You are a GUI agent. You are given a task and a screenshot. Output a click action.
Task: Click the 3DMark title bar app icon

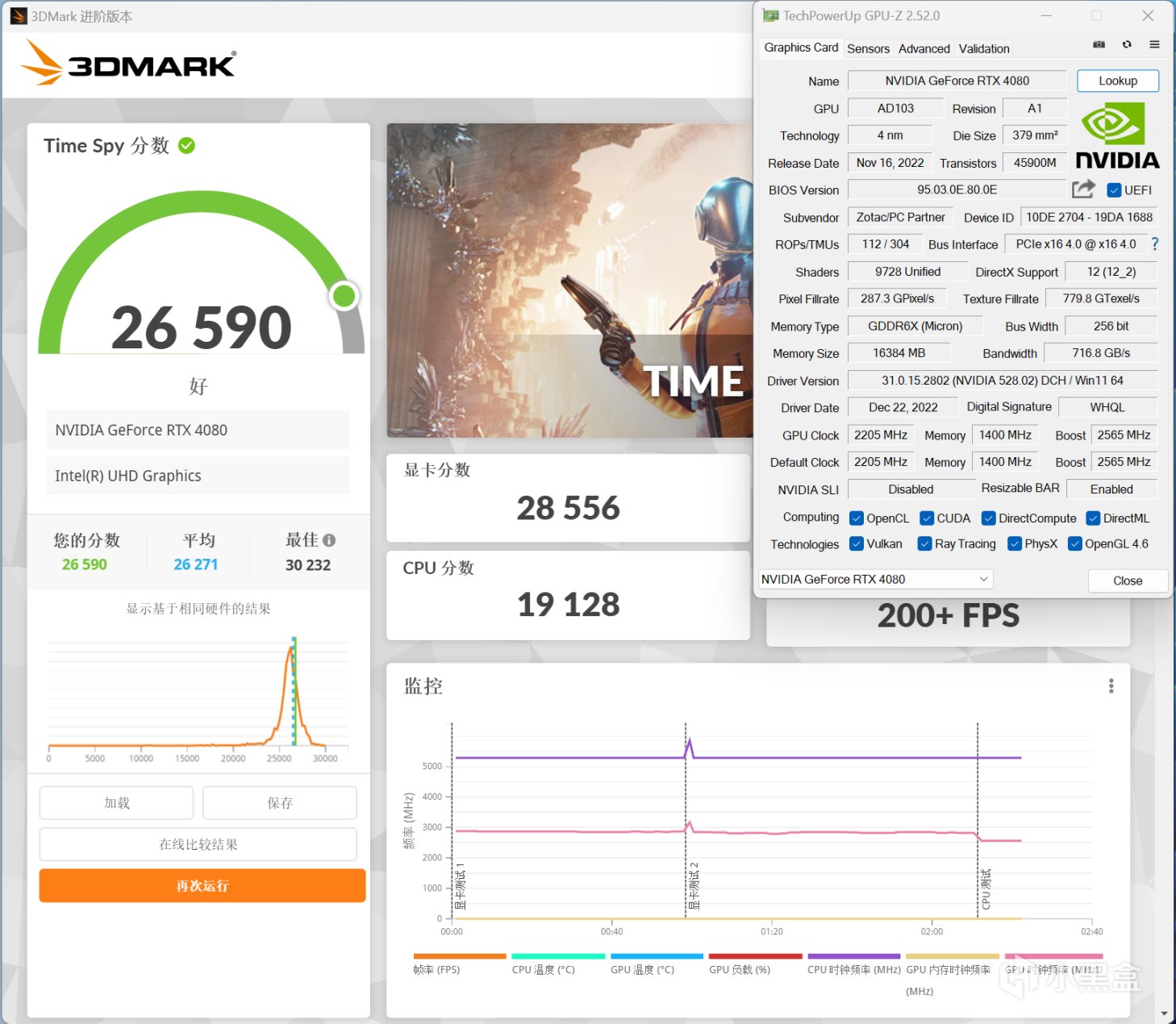[x=18, y=16]
